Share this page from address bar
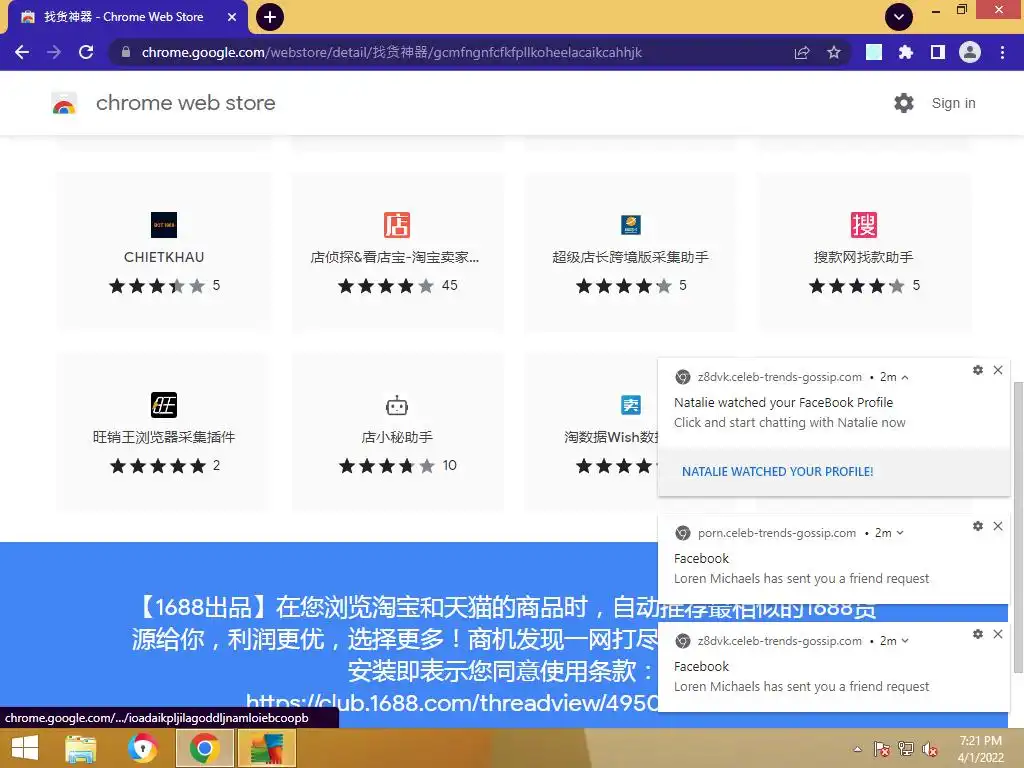This screenshot has width=1024, height=768. tap(802, 52)
